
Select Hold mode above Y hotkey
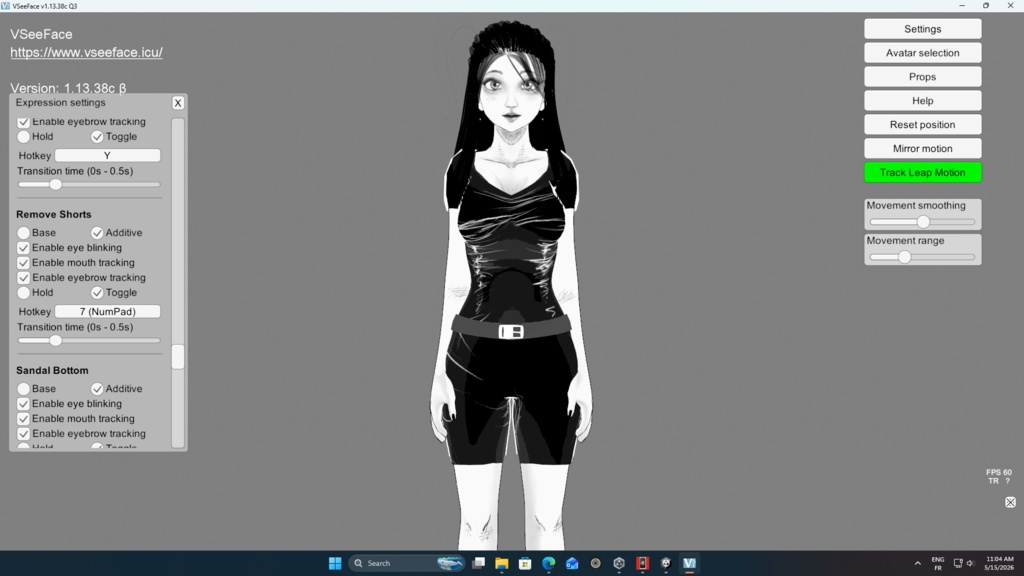24,136
